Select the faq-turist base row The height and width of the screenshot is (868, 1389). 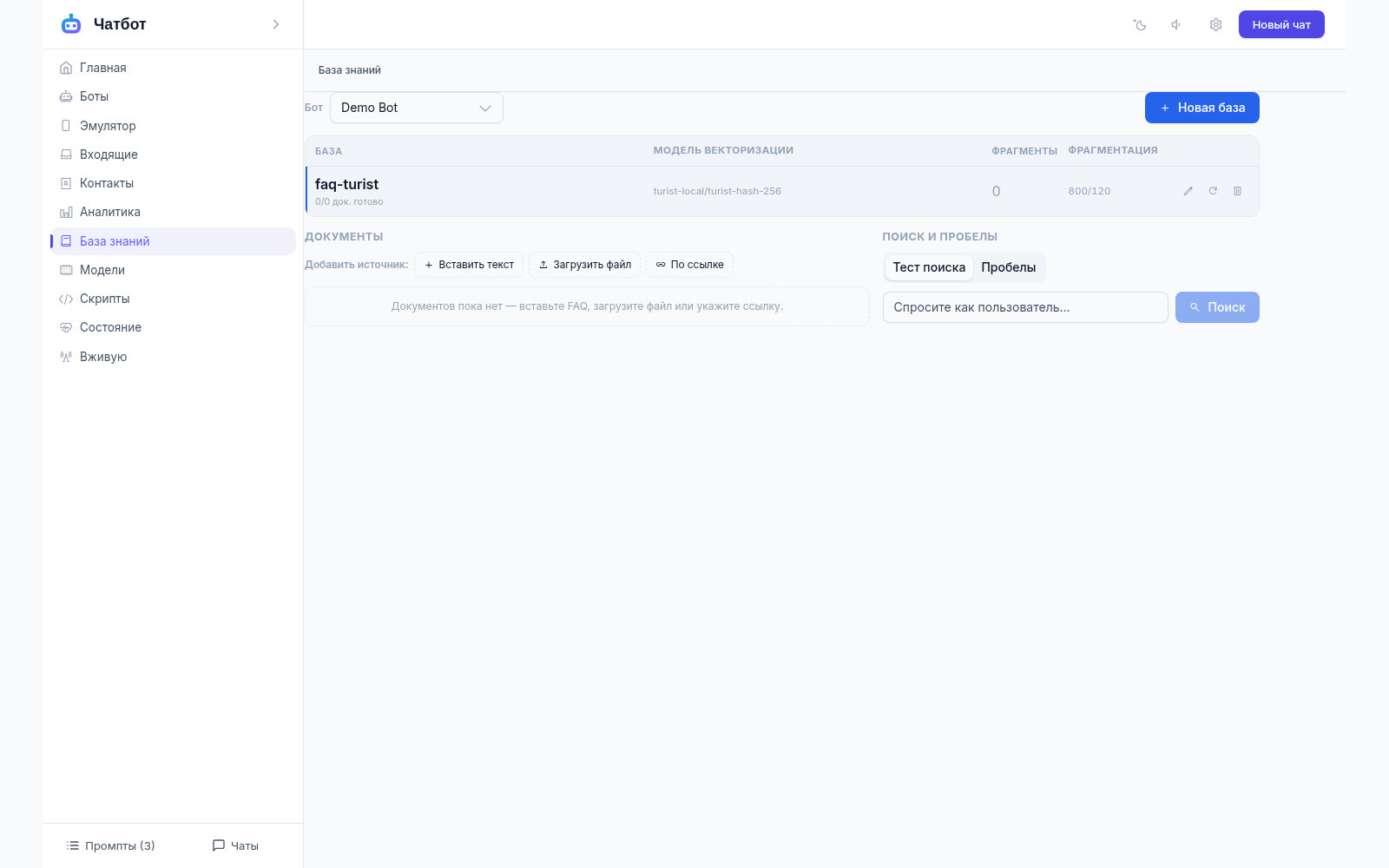781,191
